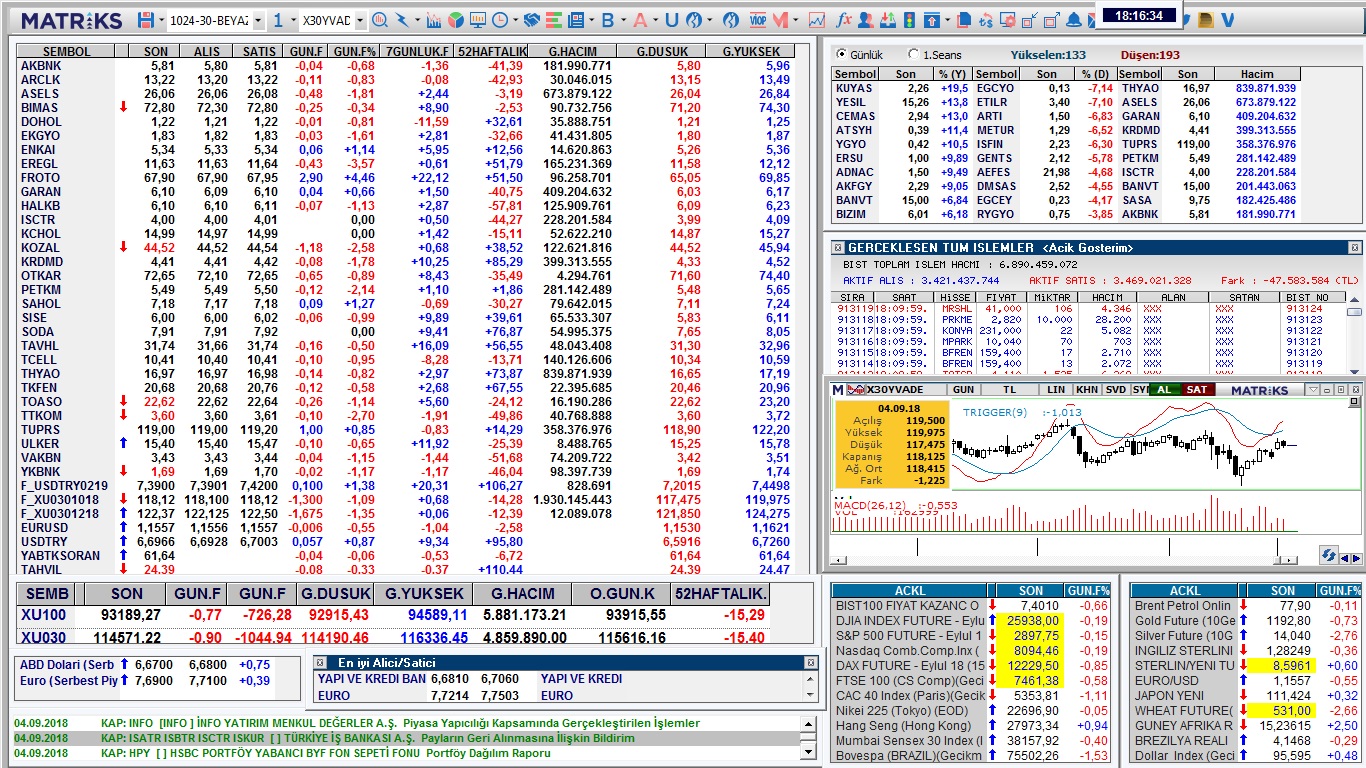Screen dimensions: 1366x768
Task: Click the user profile icon in toolbar
Action: pyautogui.click(x=866, y=20)
